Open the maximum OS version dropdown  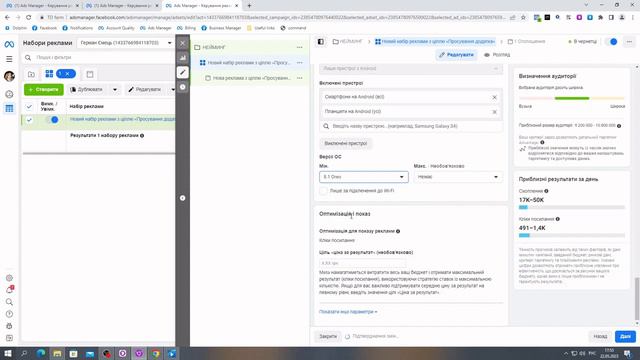(458, 177)
